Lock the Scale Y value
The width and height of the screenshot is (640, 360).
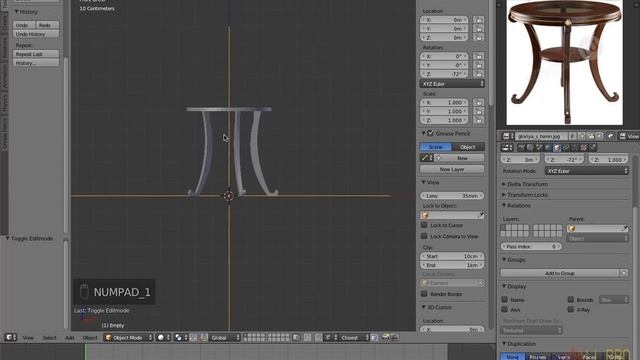pyautogui.click(x=478, y=111)
